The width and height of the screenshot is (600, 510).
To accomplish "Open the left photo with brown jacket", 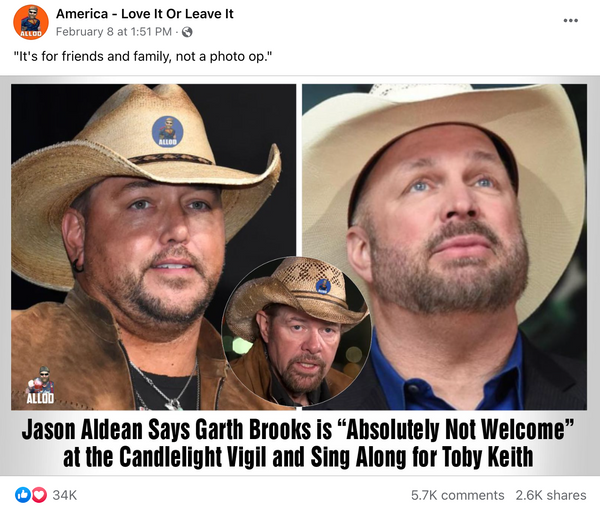I will pyautogui.click(x=153, y=247).
